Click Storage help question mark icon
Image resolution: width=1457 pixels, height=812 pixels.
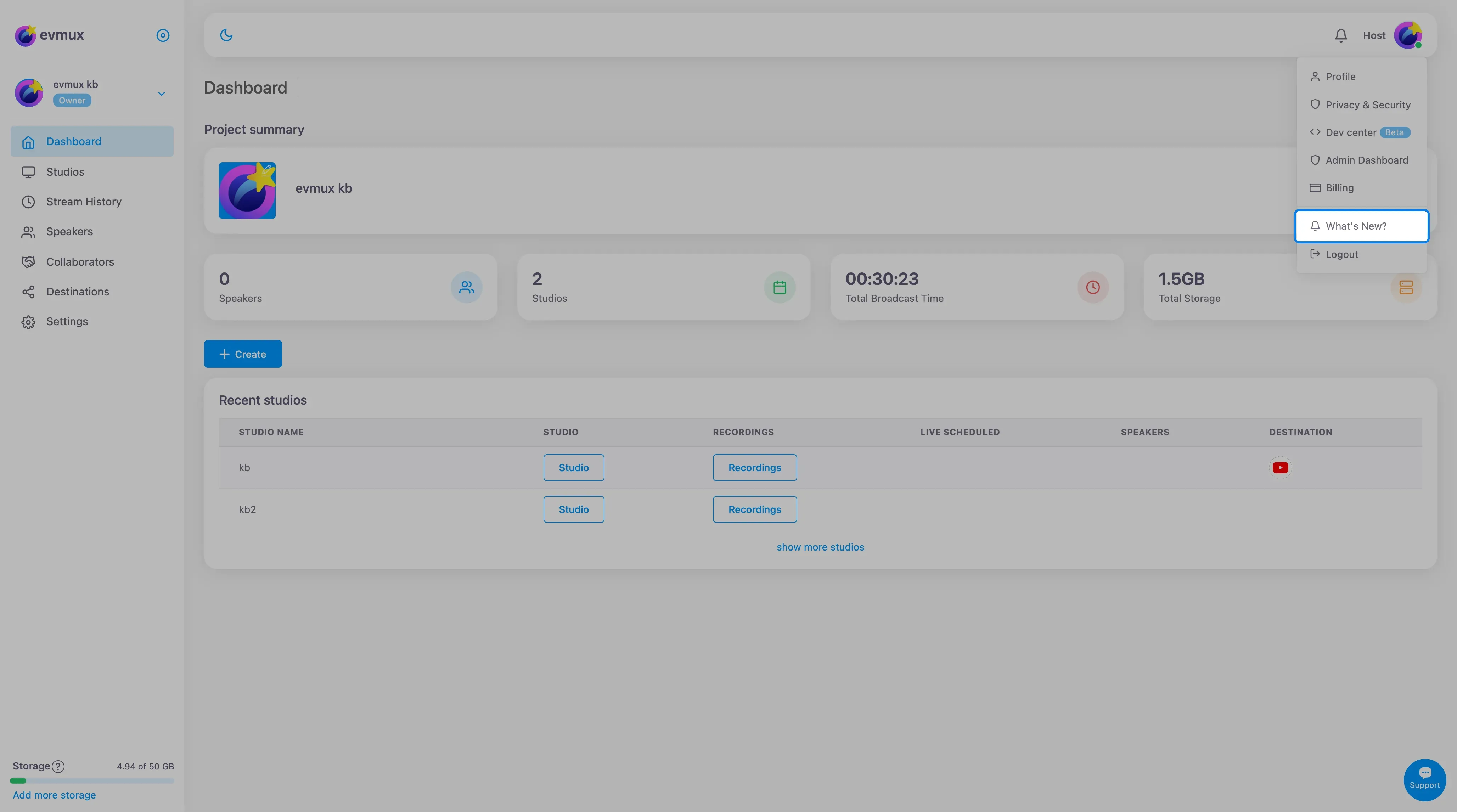tap(58, 767)
